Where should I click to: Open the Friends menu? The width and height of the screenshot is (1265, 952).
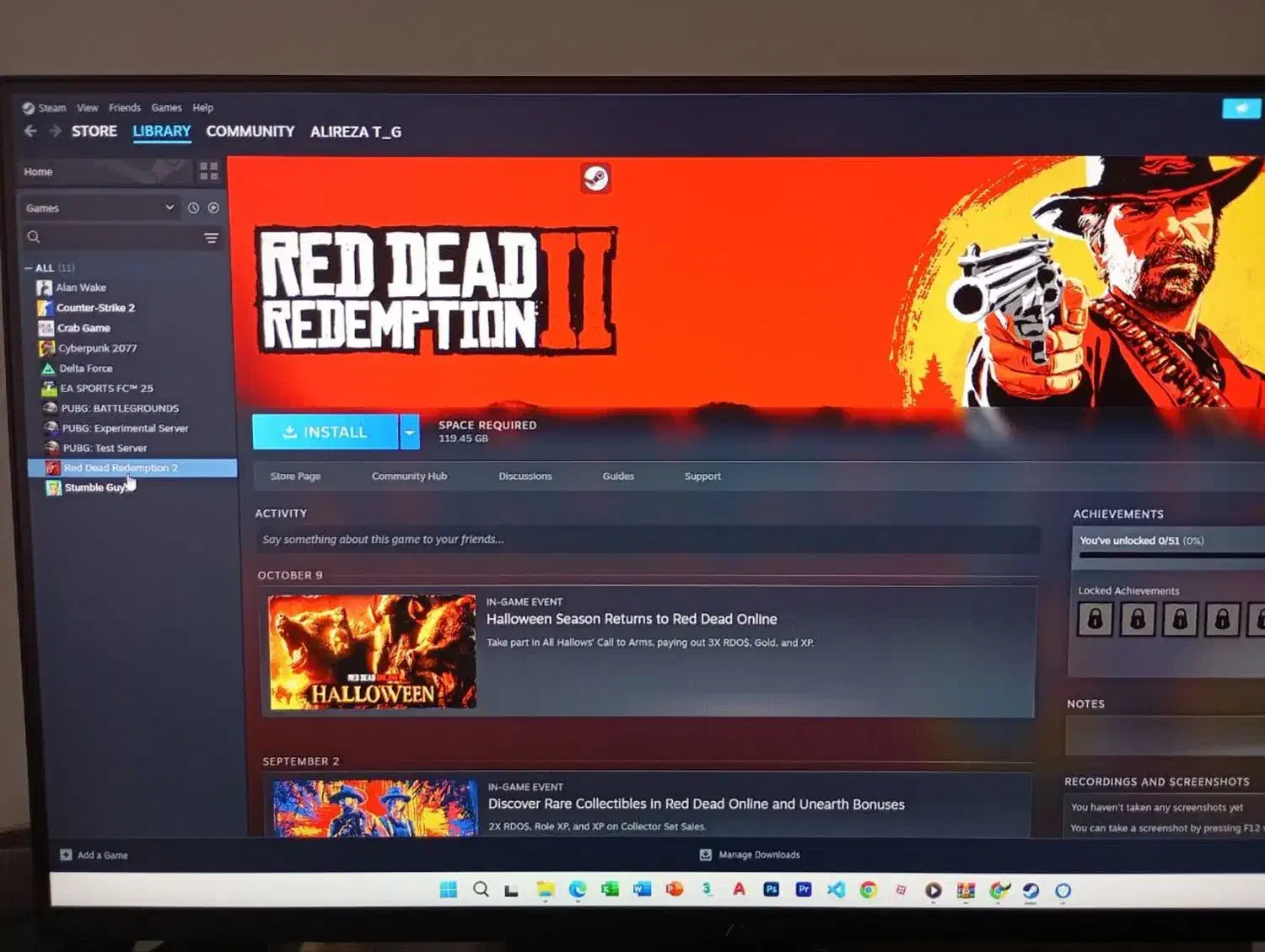124,108
